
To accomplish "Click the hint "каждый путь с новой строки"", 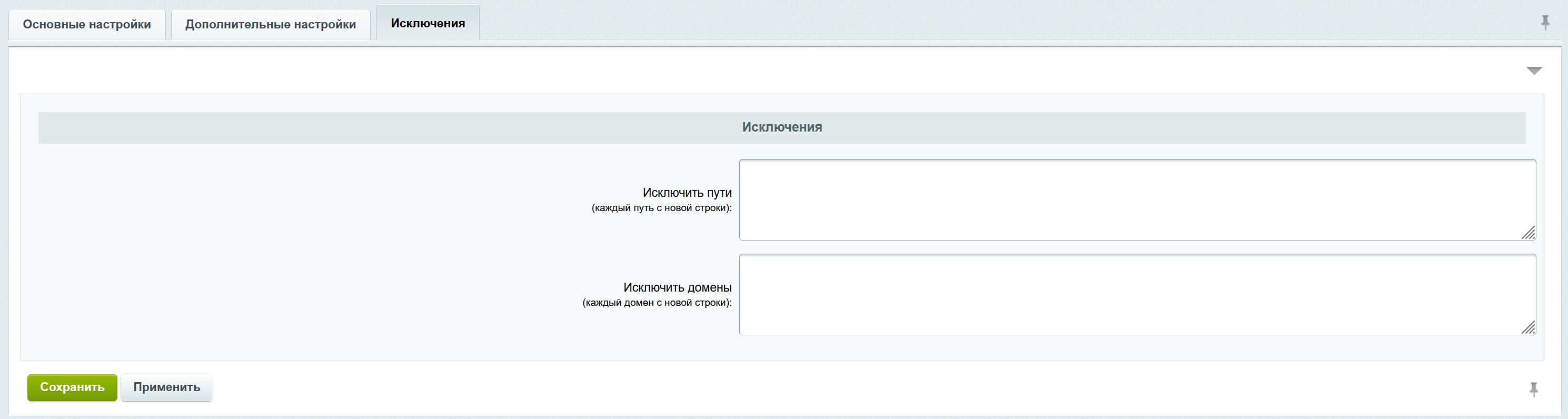I will click(661, 208).
